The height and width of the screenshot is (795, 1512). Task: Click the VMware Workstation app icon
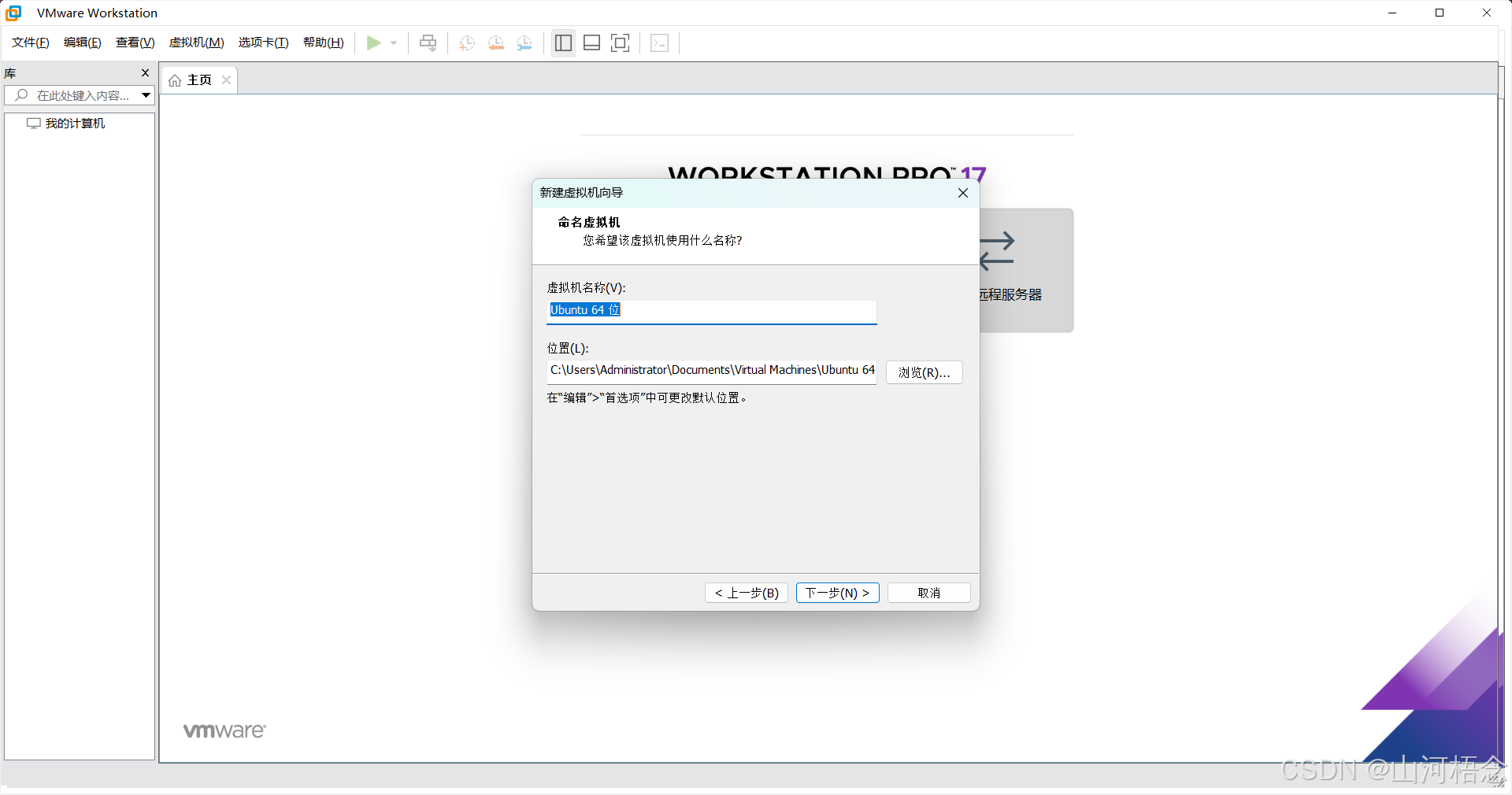pos(14,13)
